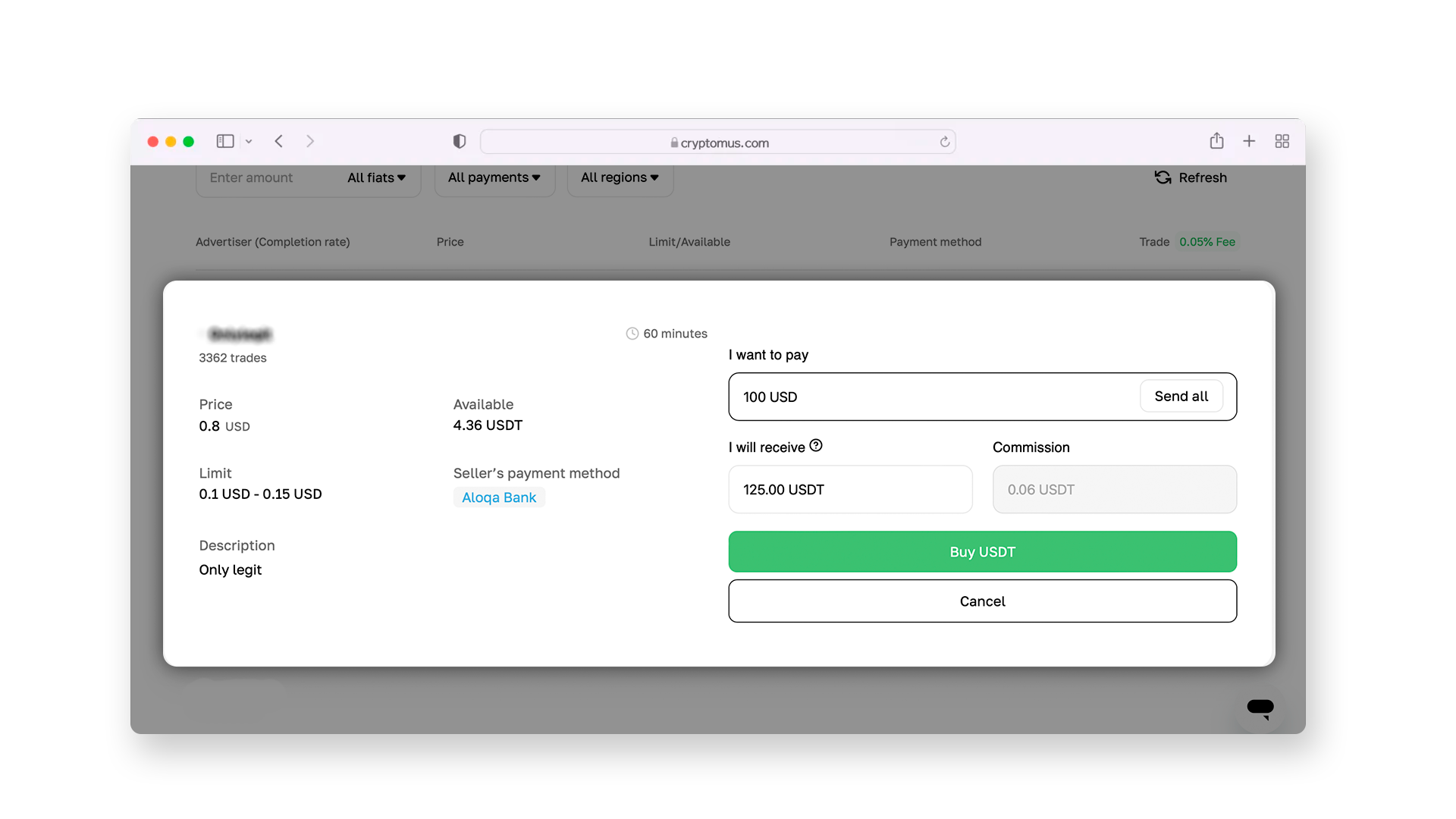
Task: Click the privacy shield icon
Action: tap(459, 141)
